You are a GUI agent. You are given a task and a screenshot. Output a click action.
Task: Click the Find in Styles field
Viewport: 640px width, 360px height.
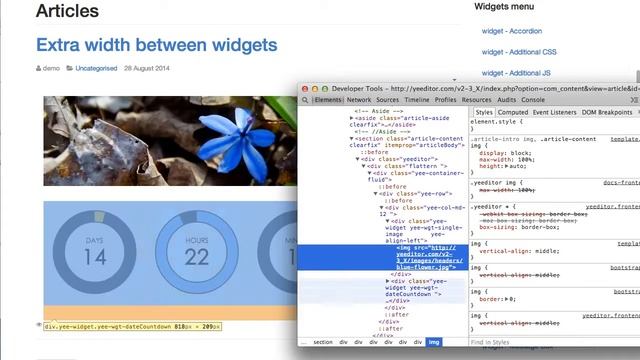click(554, 342)
